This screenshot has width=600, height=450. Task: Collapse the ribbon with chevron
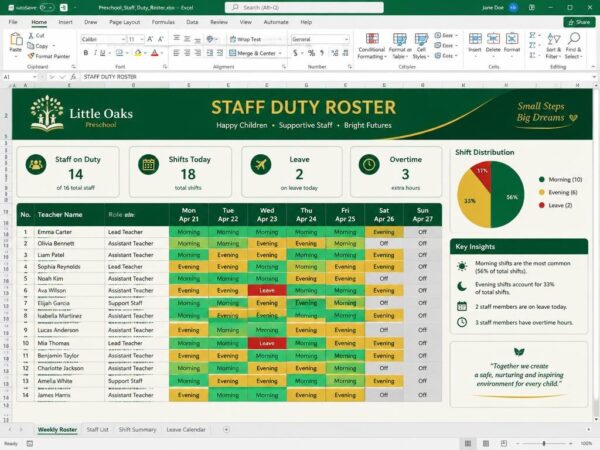pyautogui.click(x=593, y=67)
